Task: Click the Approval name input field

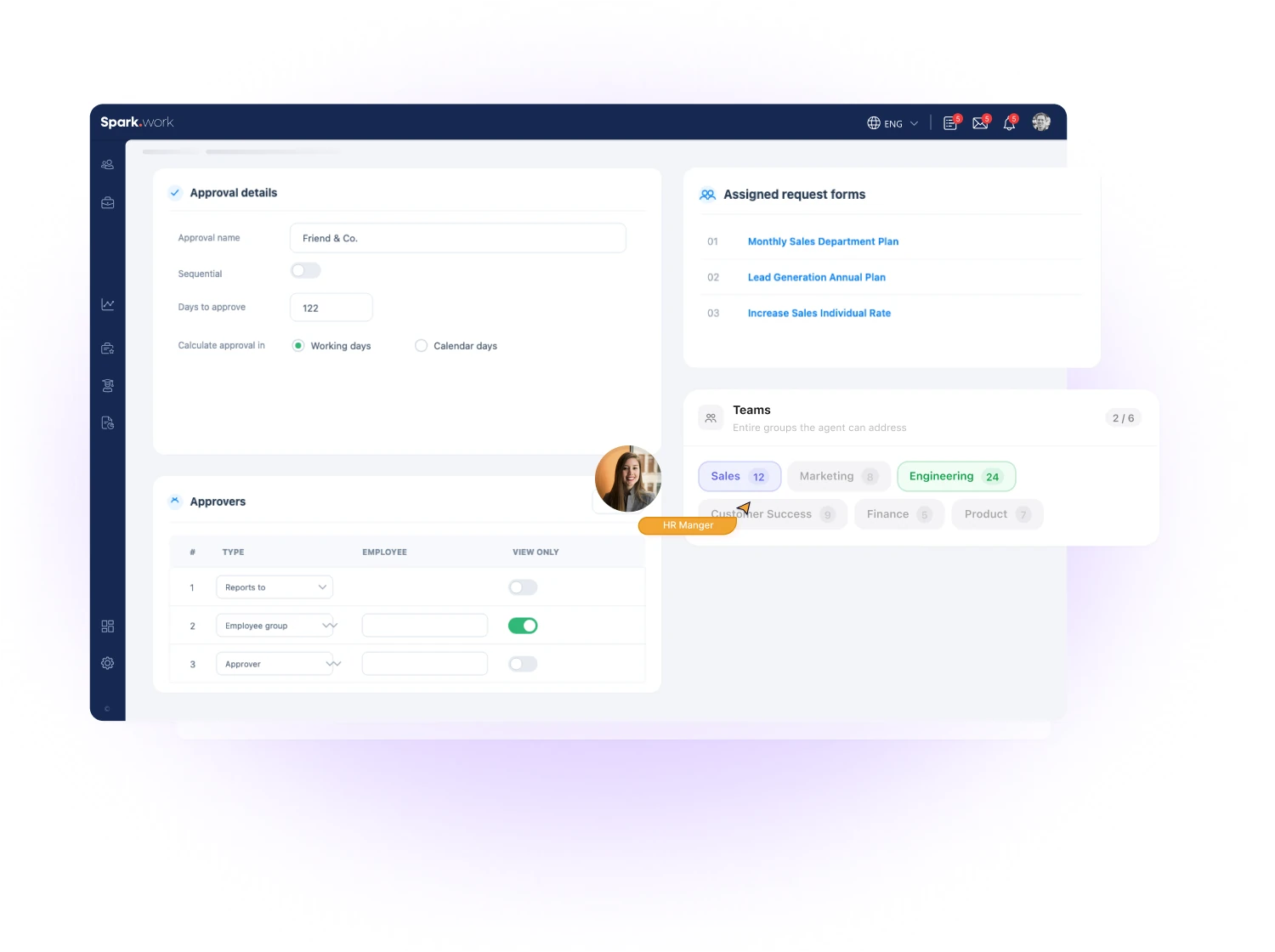Action: pyautogui.click(x=458, y=238)
